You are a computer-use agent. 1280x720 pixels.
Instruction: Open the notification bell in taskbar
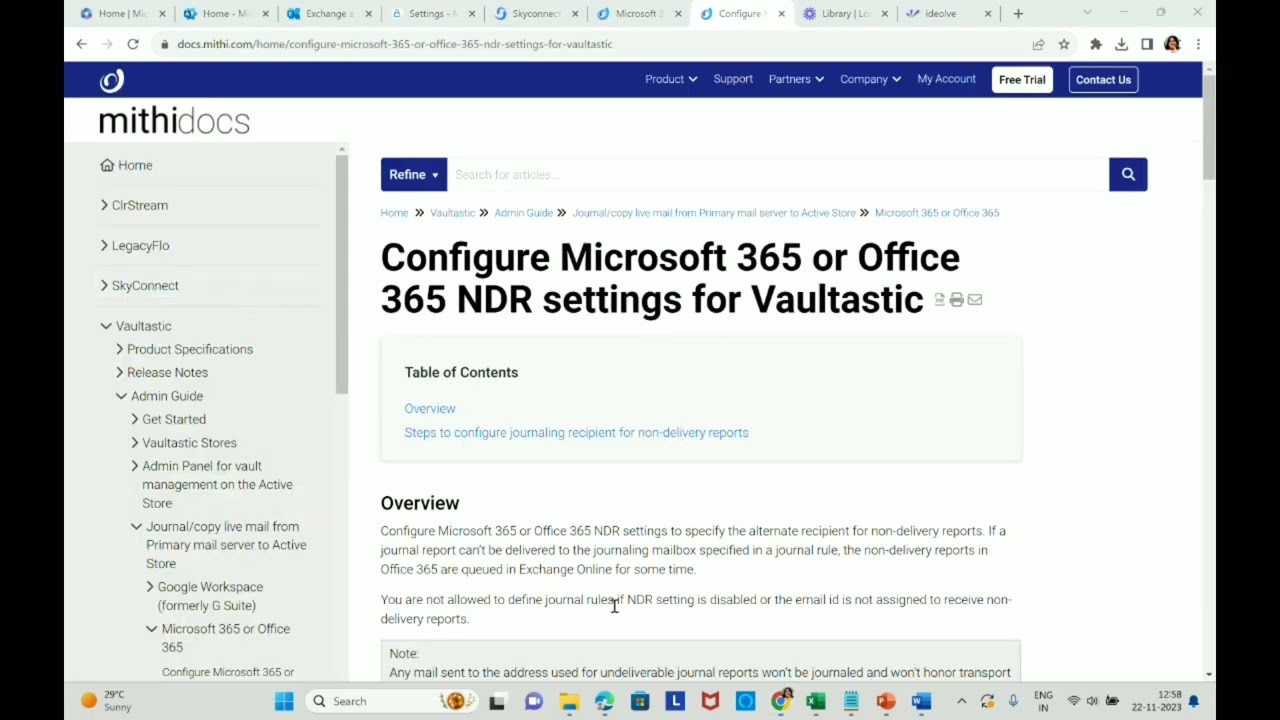tap(1193, 701)
